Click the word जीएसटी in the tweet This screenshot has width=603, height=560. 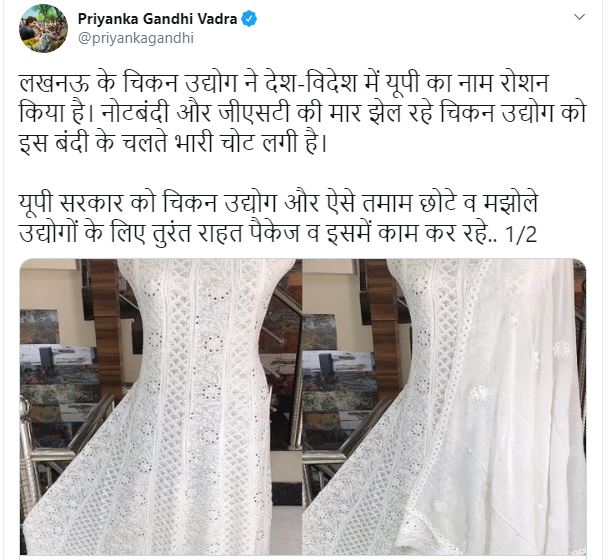tap(258, 113)
